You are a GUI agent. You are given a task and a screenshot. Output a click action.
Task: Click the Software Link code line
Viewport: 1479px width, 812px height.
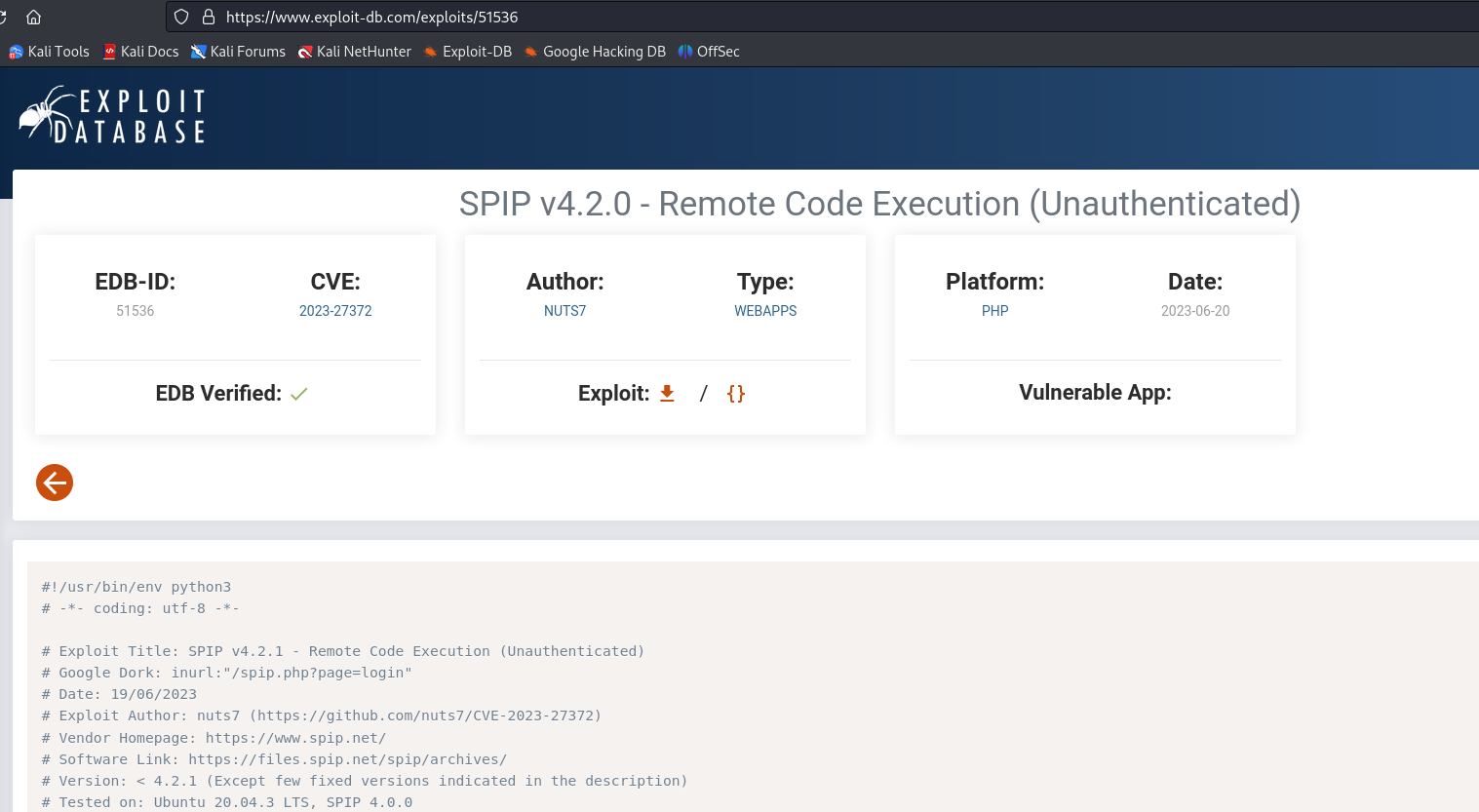pyautogui.click(x=274, y=759)
